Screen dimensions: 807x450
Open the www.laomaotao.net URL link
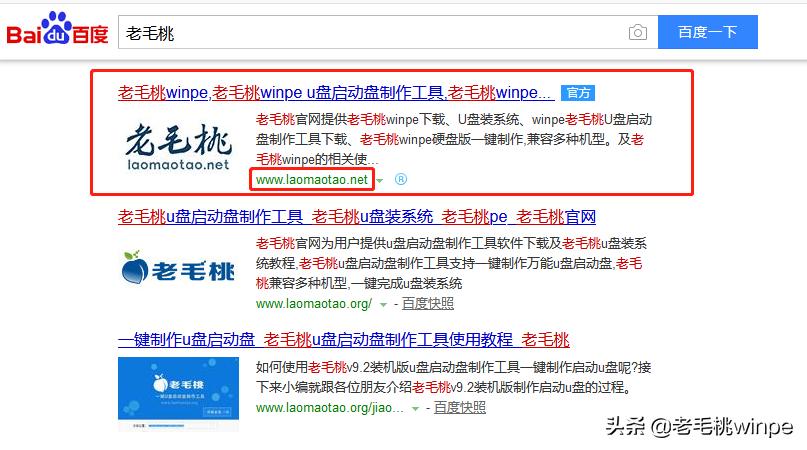point(312,180)
